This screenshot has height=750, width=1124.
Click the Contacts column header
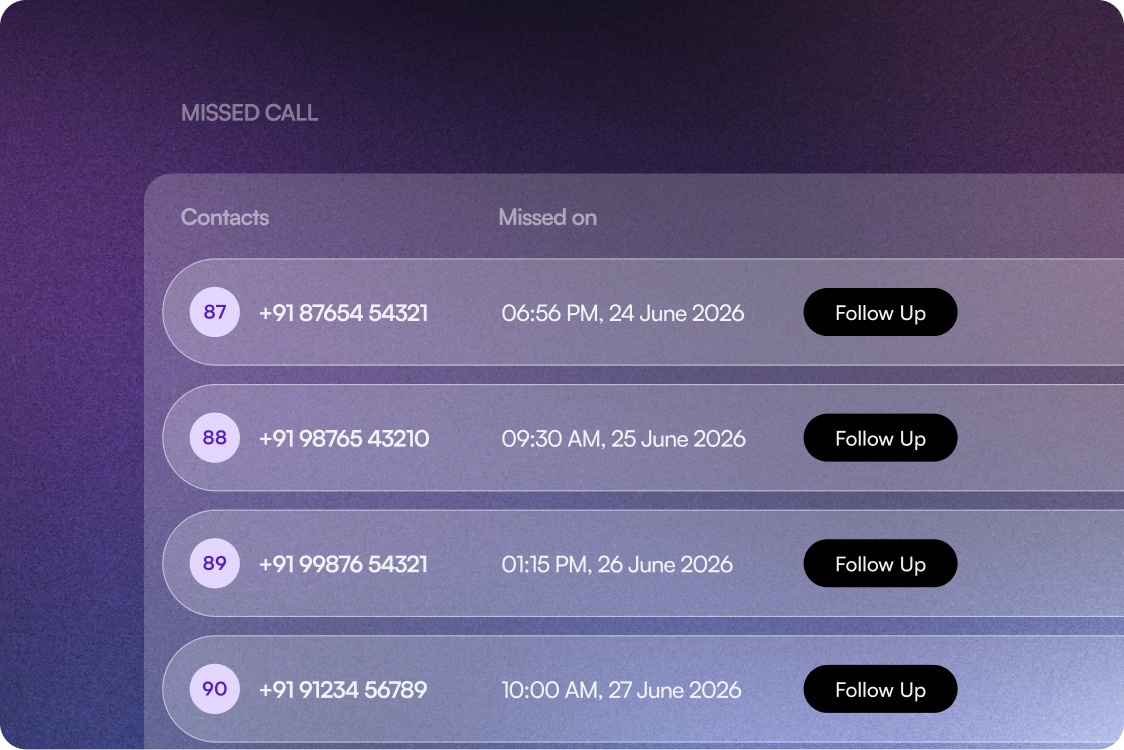coord(225,217)
